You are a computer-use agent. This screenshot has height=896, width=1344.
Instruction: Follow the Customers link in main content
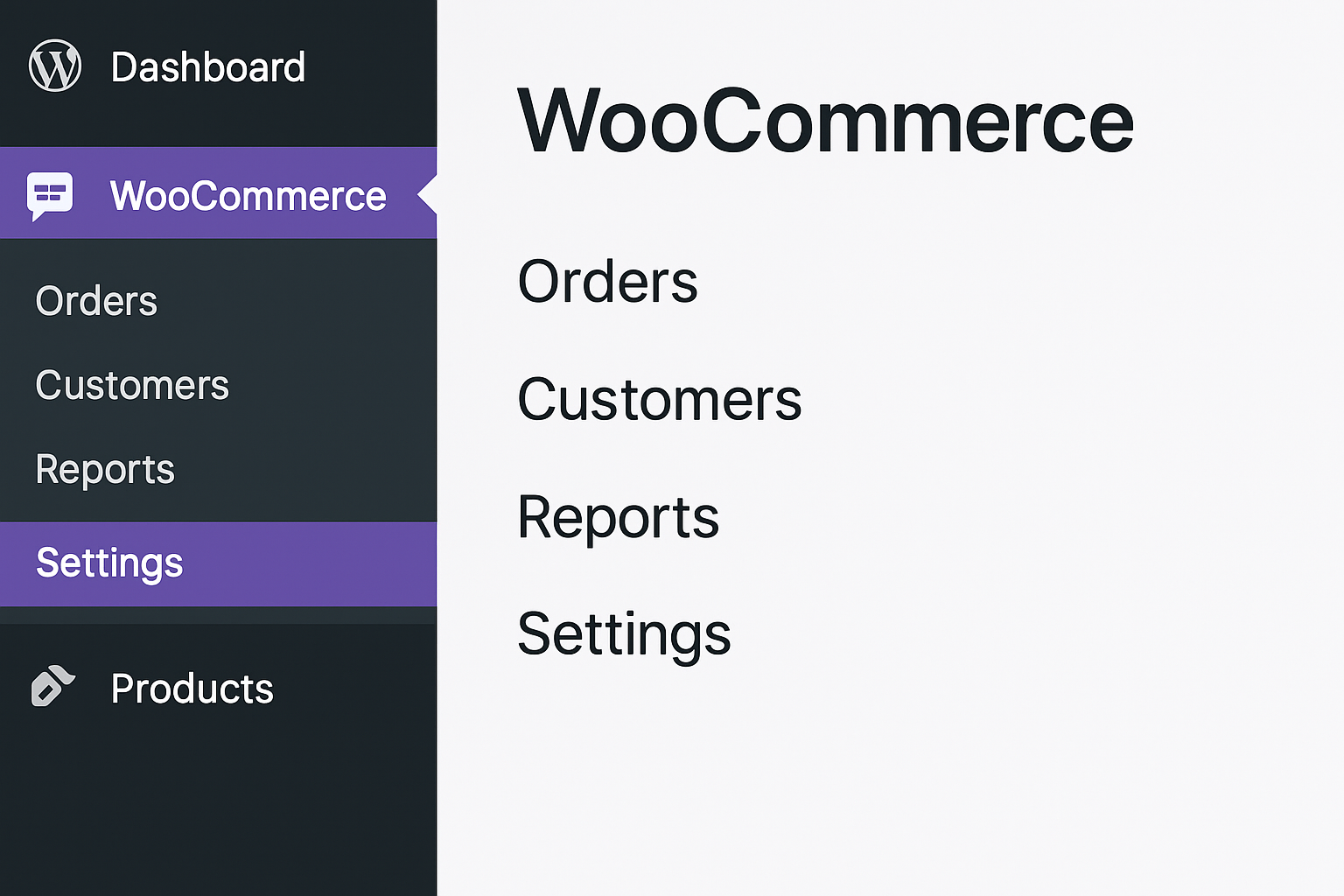point(659,400)
